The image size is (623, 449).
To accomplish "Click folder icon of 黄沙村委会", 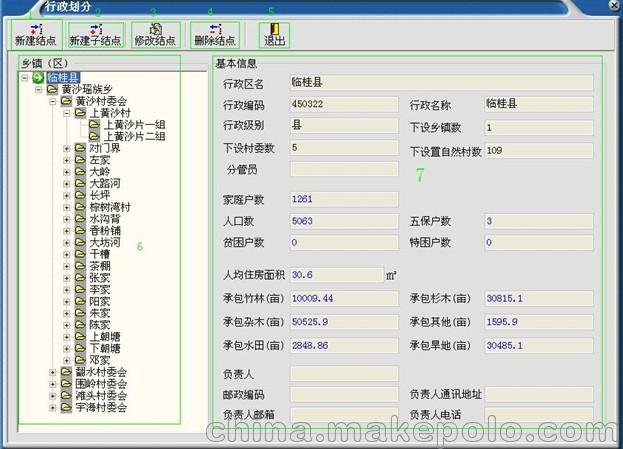I will point(66,101).
